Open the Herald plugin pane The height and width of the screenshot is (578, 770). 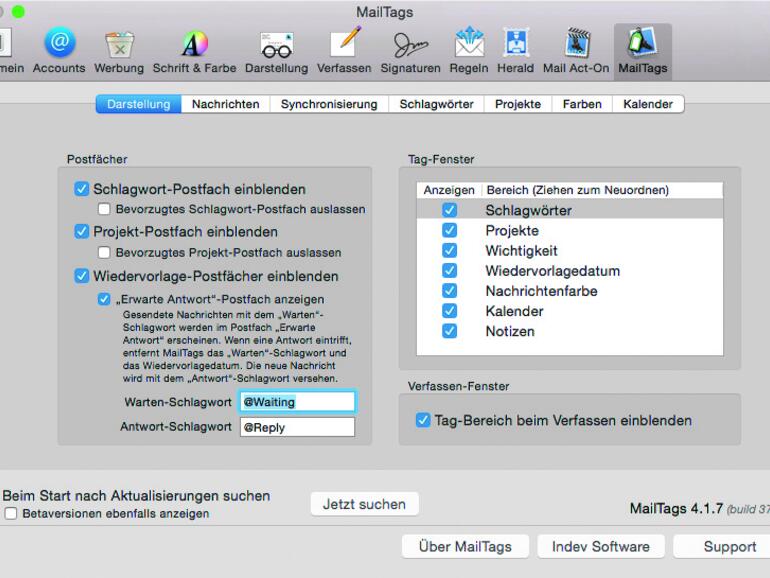click(516, 51)
